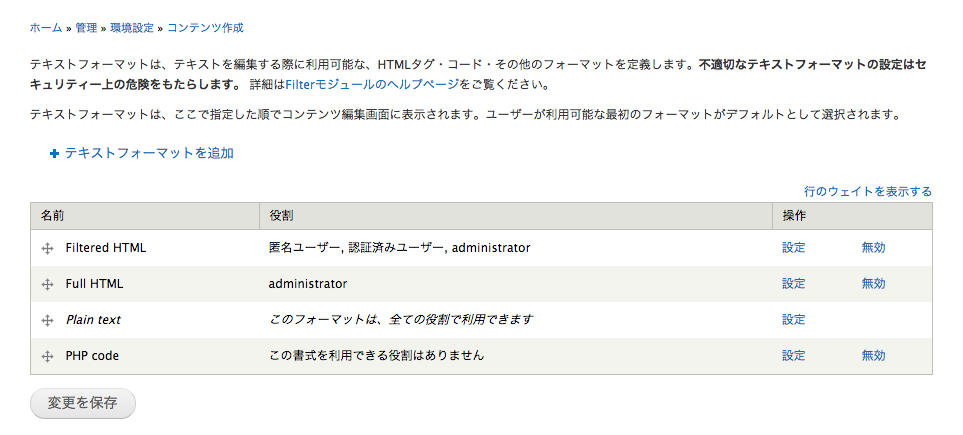Open 設定 for PHP code format
The image size is (963, 435).
pyautogui.click(x=794, y=356)
